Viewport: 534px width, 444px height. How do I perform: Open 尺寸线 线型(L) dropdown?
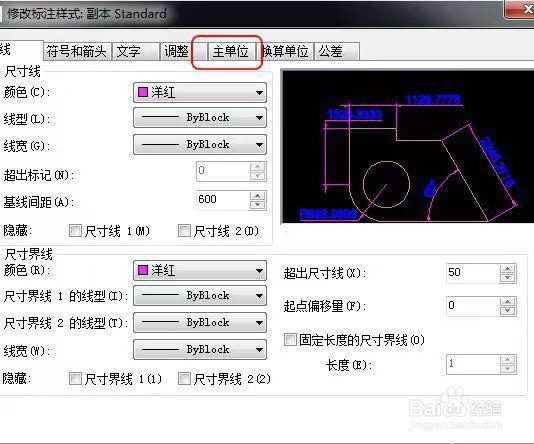click(x=200, y=118)
